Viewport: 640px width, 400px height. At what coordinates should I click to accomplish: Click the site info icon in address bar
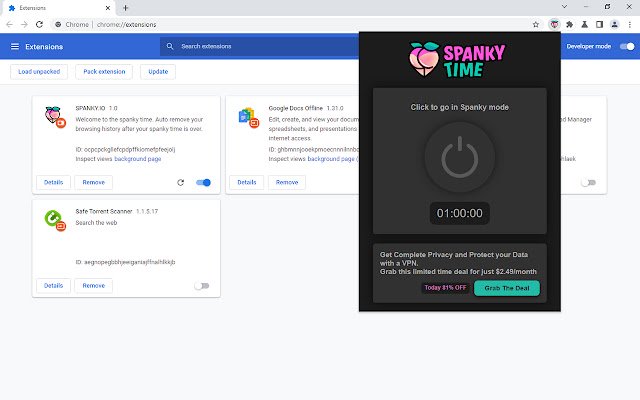tap(58, 24)
